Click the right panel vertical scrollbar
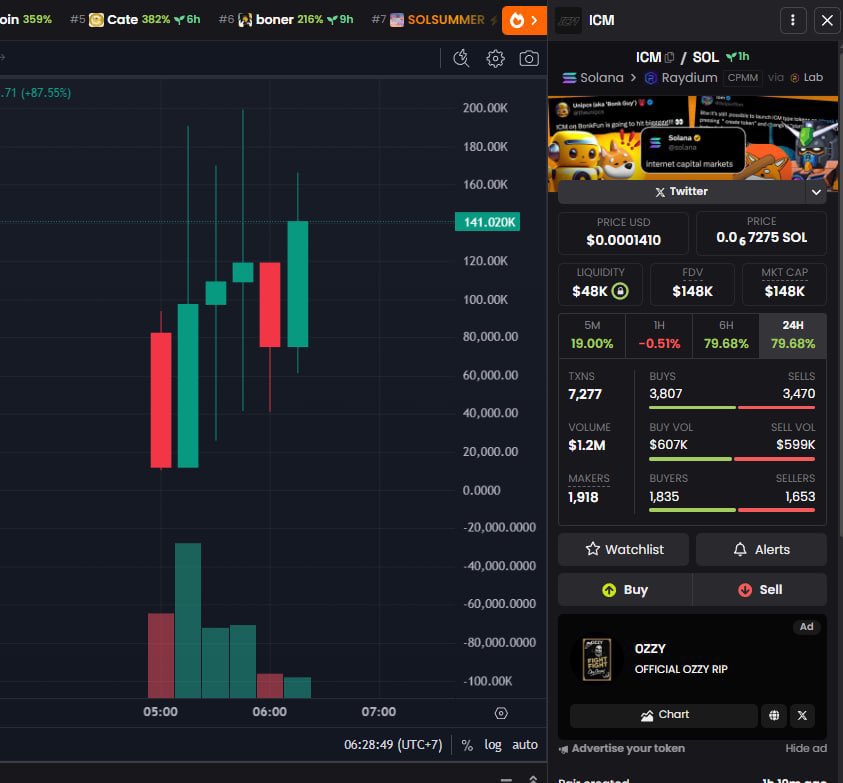Viewport: 843px width, 783px height. pos(840,290)
